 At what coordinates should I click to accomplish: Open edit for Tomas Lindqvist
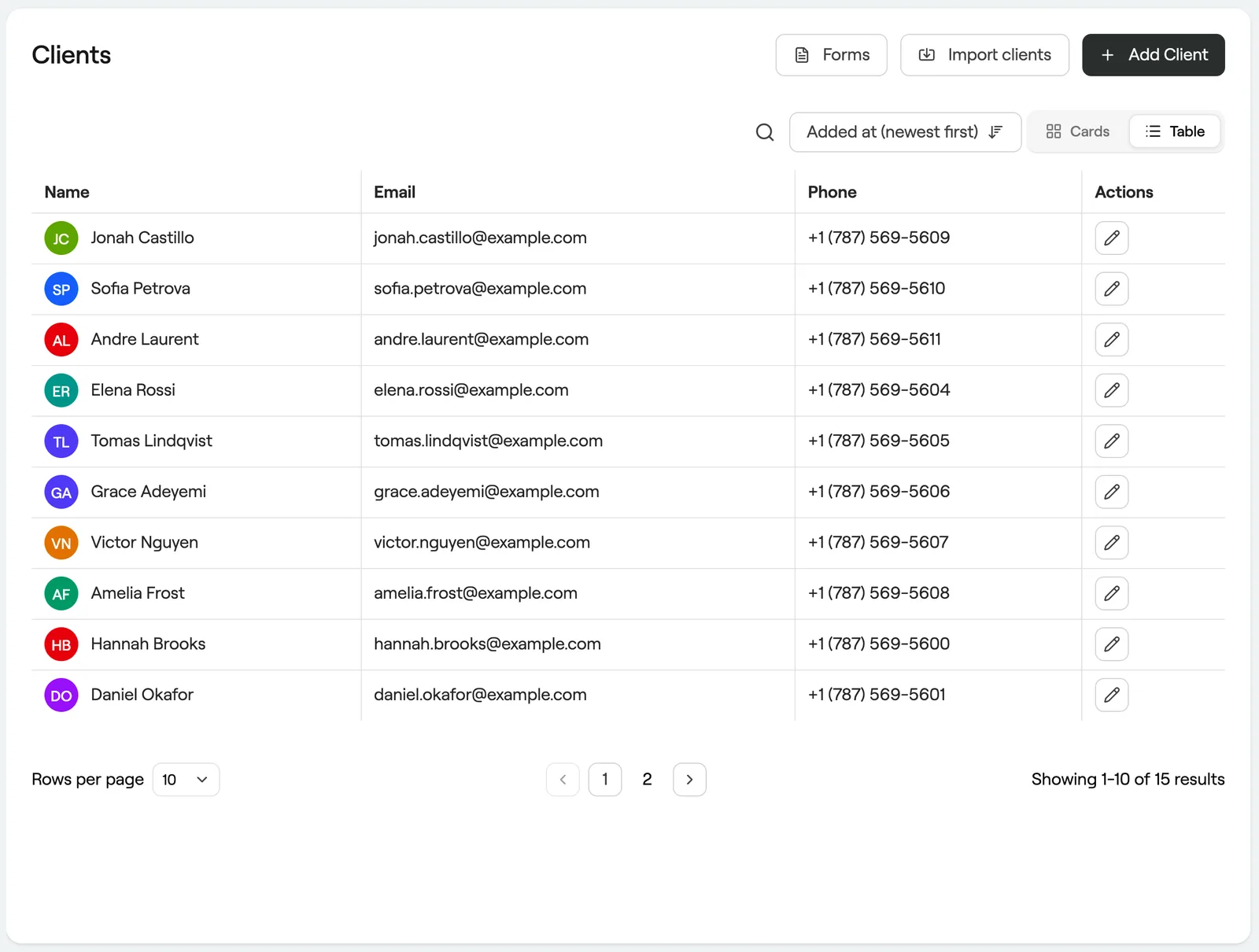pyautogui.click(x=1112, y=441)
